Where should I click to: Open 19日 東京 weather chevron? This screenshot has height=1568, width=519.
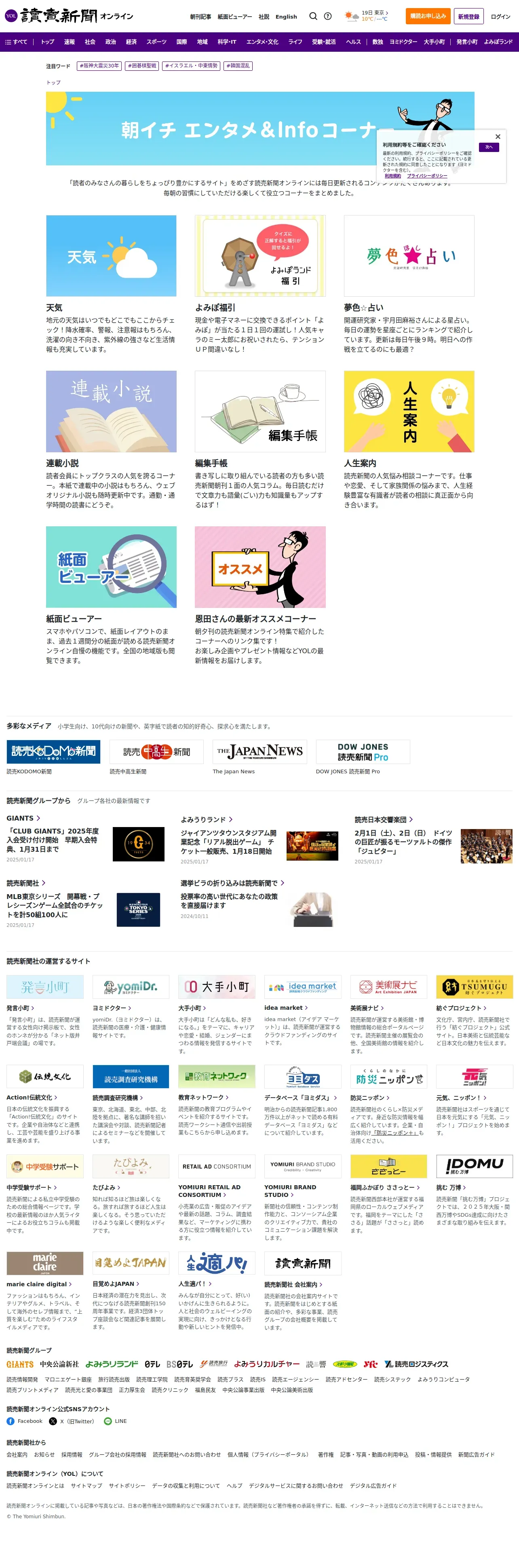tap(375, 12)
